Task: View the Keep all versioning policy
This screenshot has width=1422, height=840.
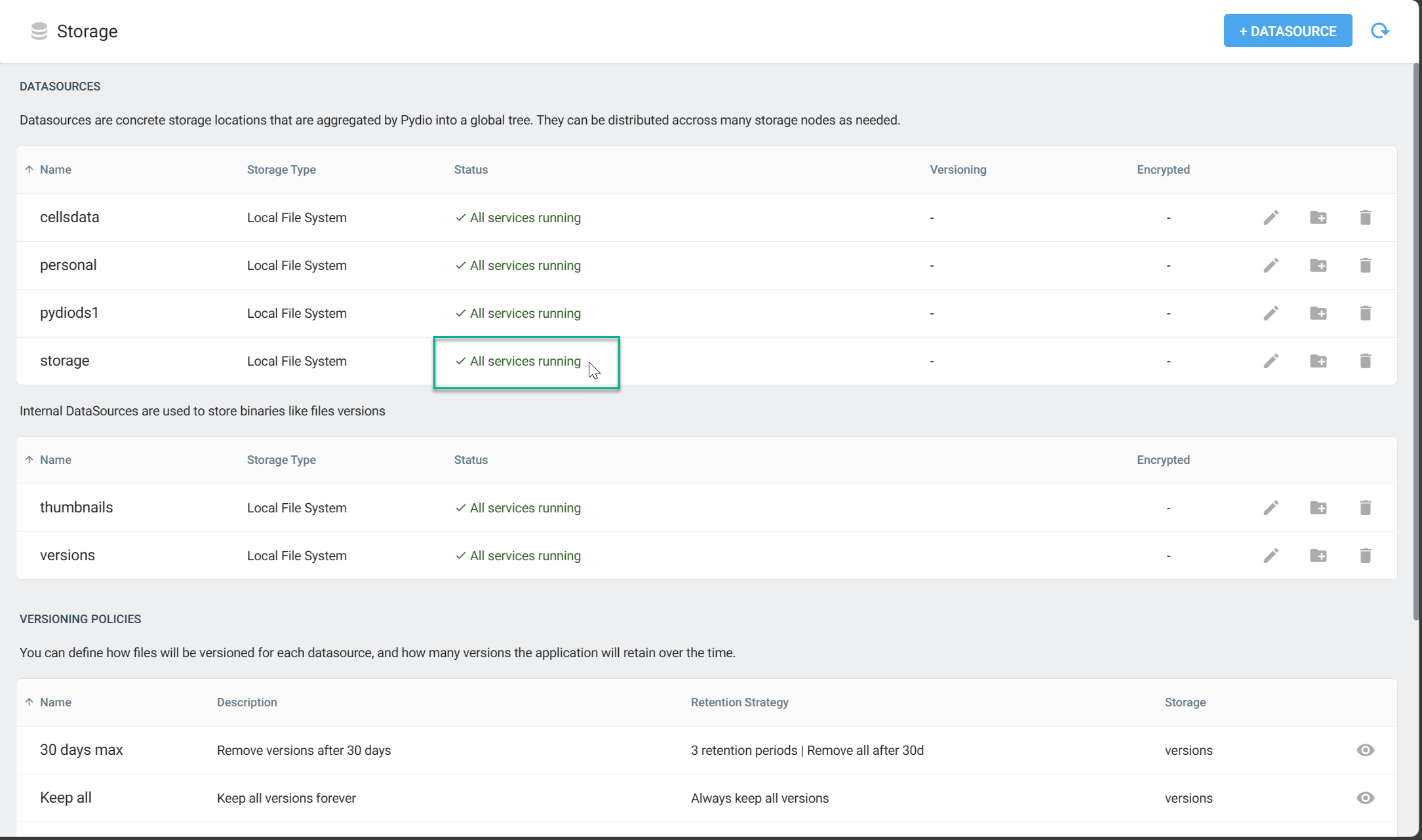Action: click(x=1366, y=798)
